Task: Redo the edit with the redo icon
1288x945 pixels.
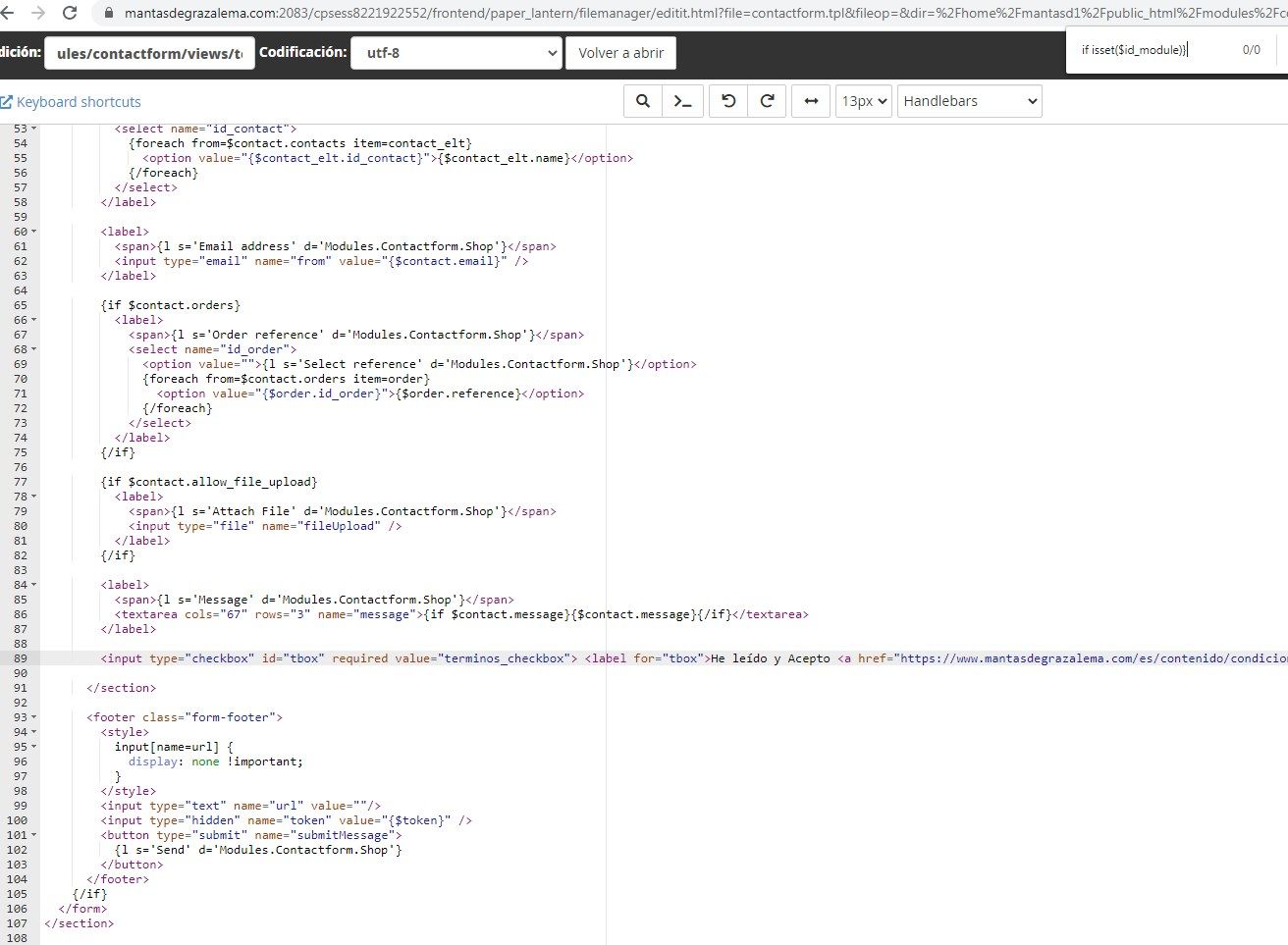Action: (x=768, y=101)
